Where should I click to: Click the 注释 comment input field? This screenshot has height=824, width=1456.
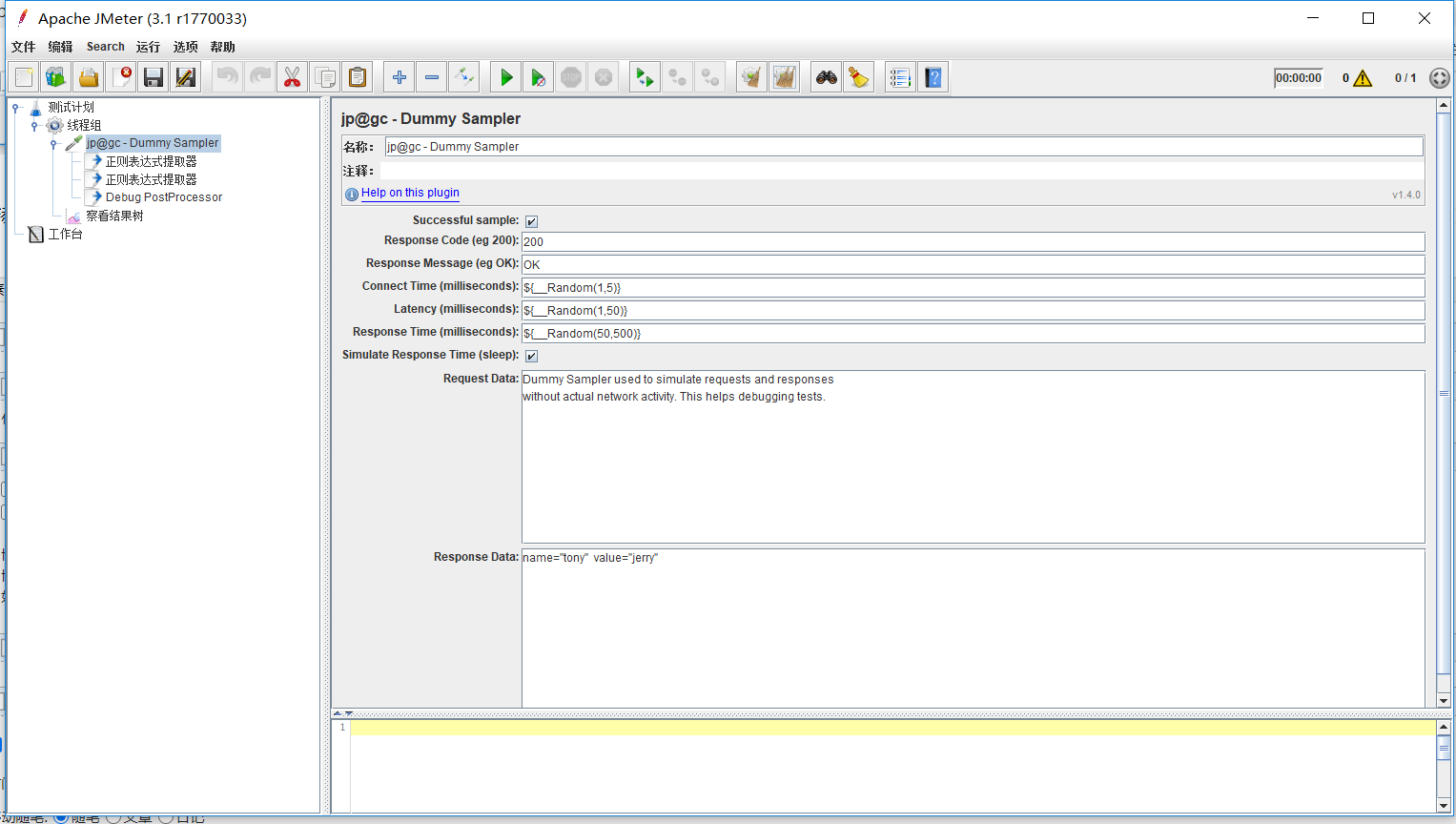click(902, 171)
